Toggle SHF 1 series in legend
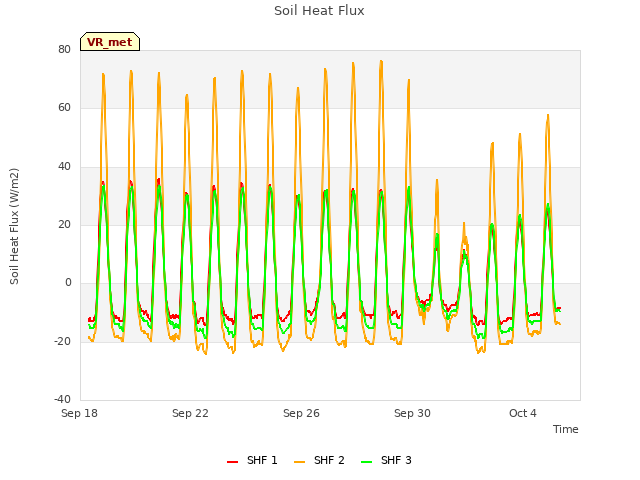This screenshot has width=640, height=480. click(252, 460)
